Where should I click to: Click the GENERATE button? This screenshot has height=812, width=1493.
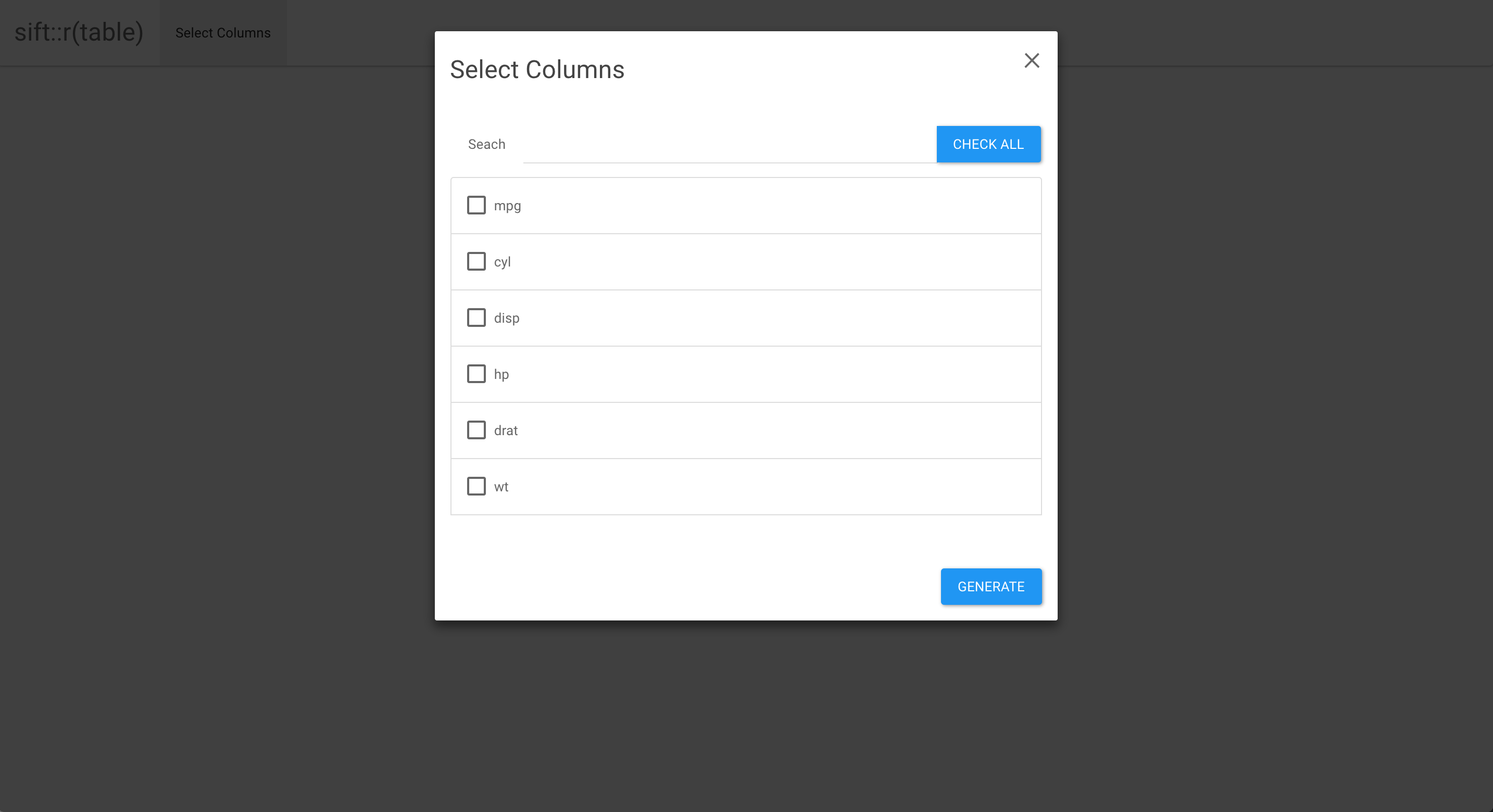[x=991, y=587]
